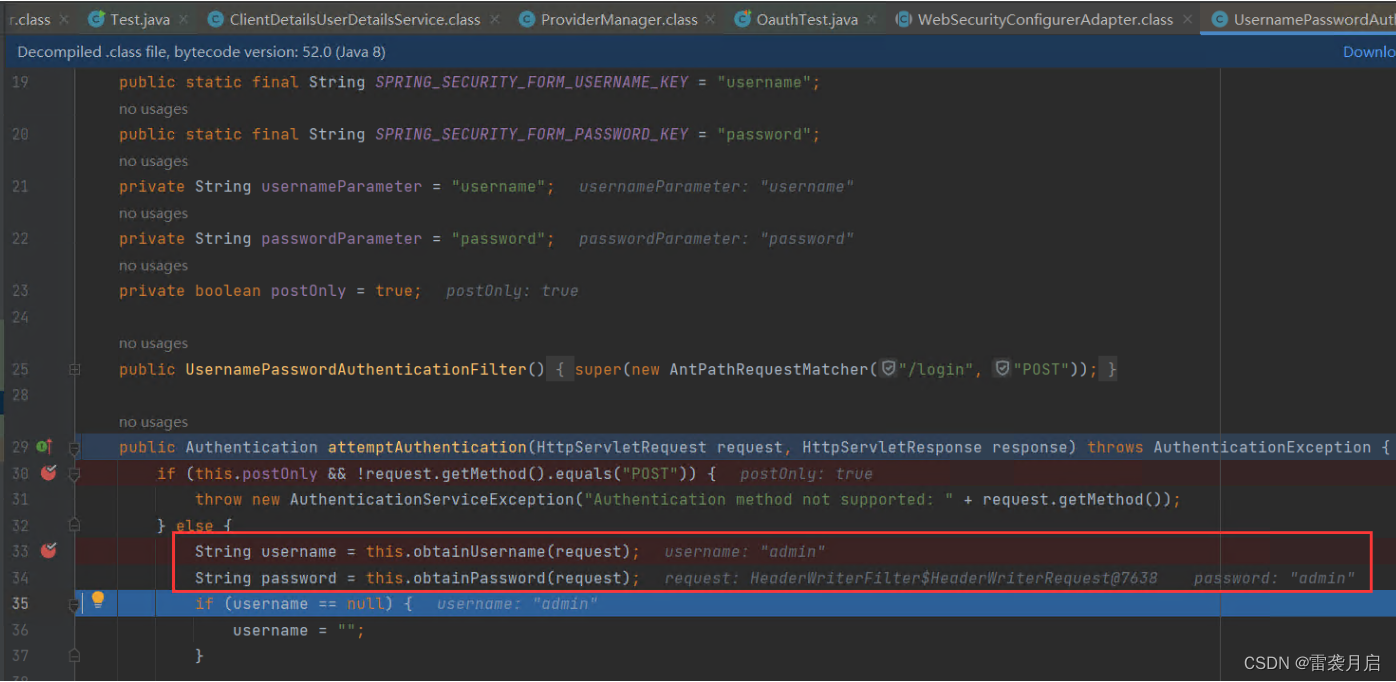Click the small icon before "/login" on line 25
Viewport: 1396px width, 682px height.
coord(888,368)
